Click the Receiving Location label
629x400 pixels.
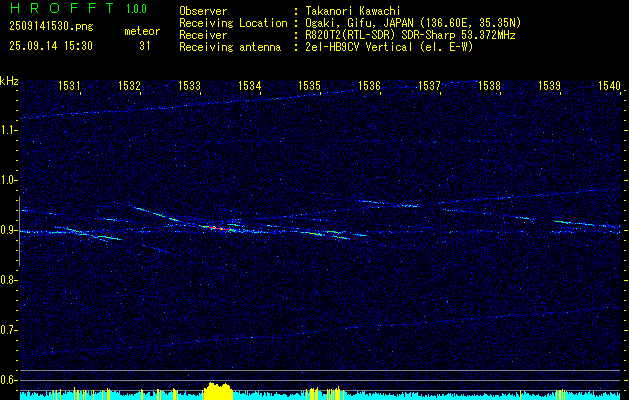pyautogui.click(x=233, y=23)
